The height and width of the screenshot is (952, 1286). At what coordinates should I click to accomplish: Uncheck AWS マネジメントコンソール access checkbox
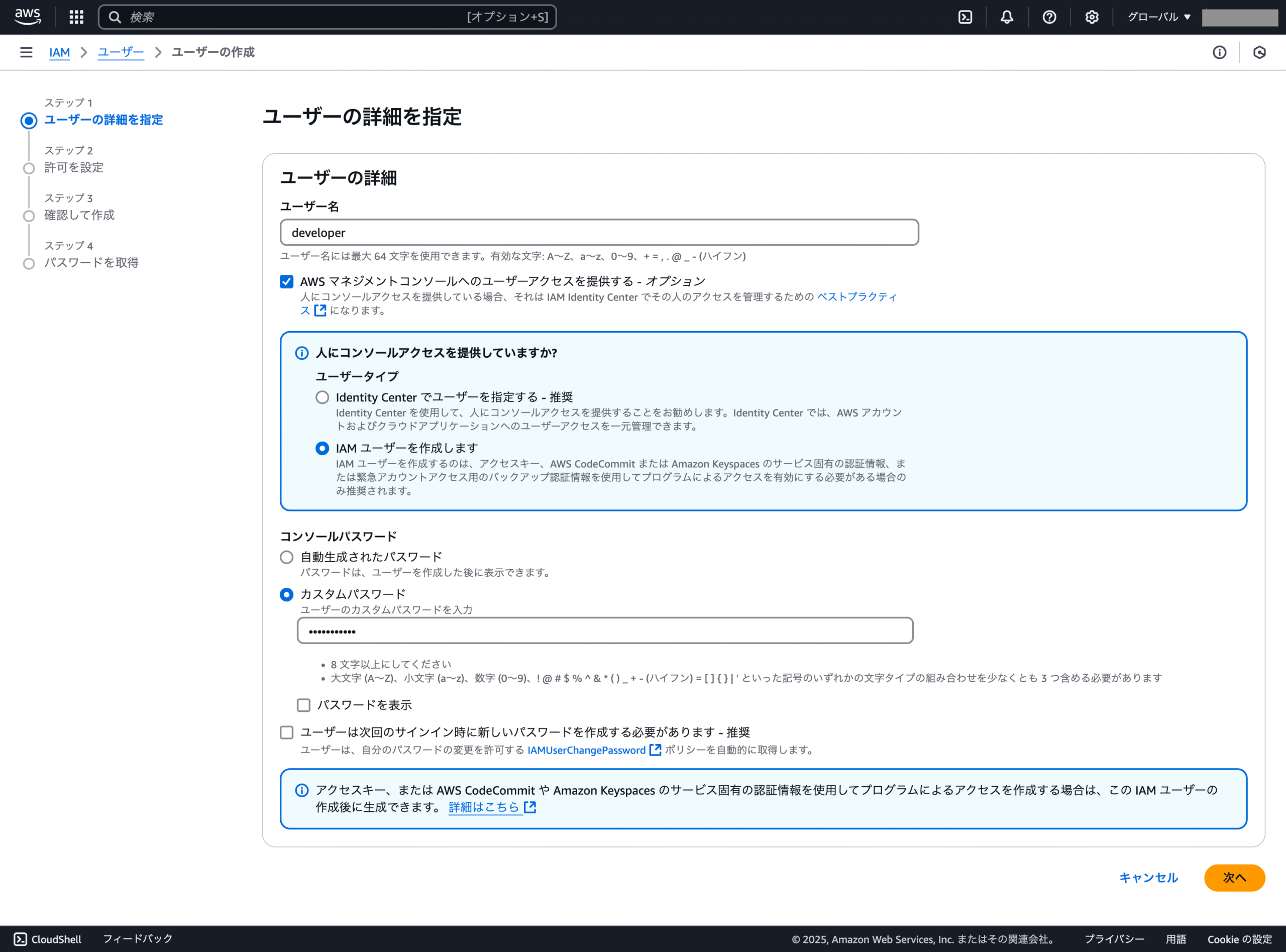pyautogui.click(x=286, y=281)
